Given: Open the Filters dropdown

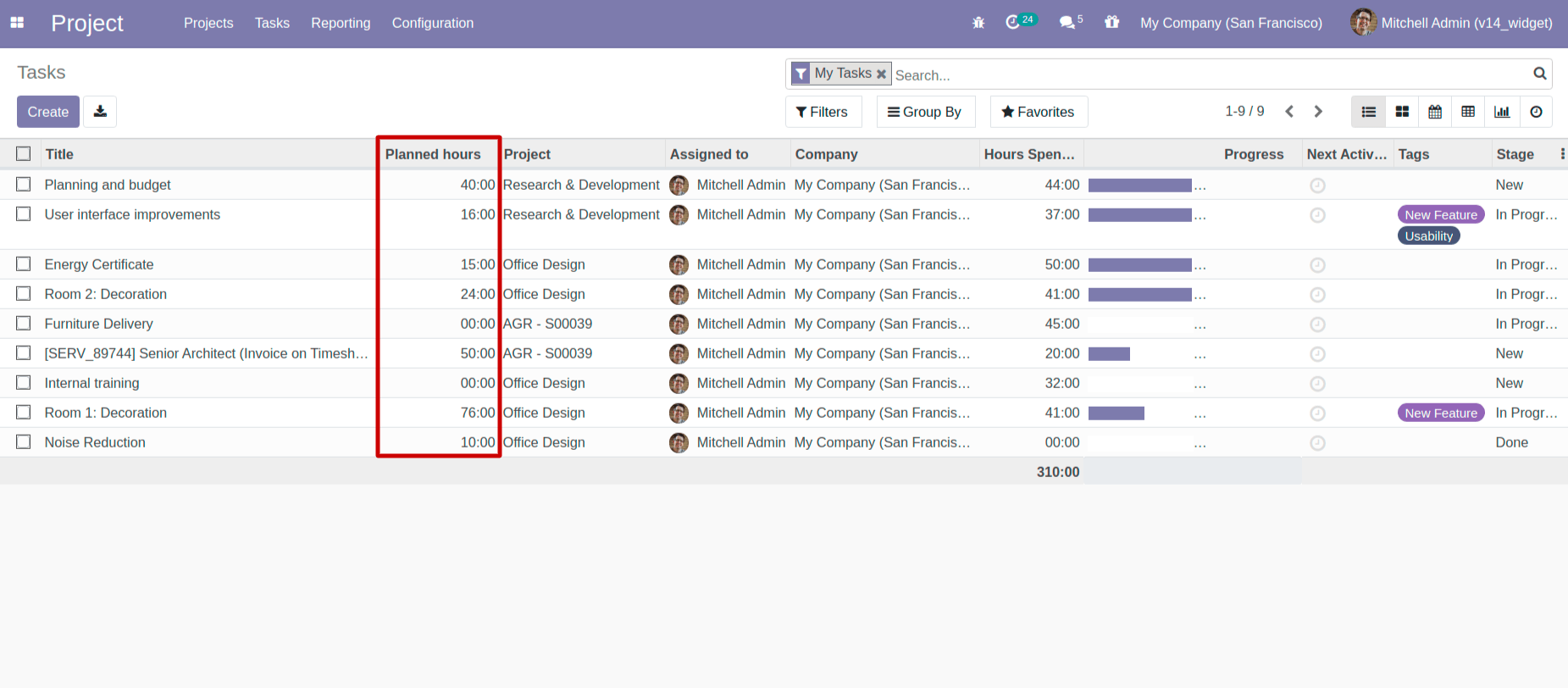Looking at the screenshot, I should click(823, 112).
